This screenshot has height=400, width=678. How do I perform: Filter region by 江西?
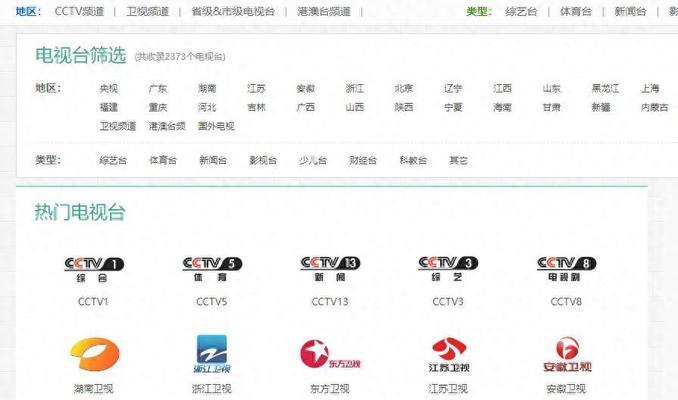coord(502,88)
